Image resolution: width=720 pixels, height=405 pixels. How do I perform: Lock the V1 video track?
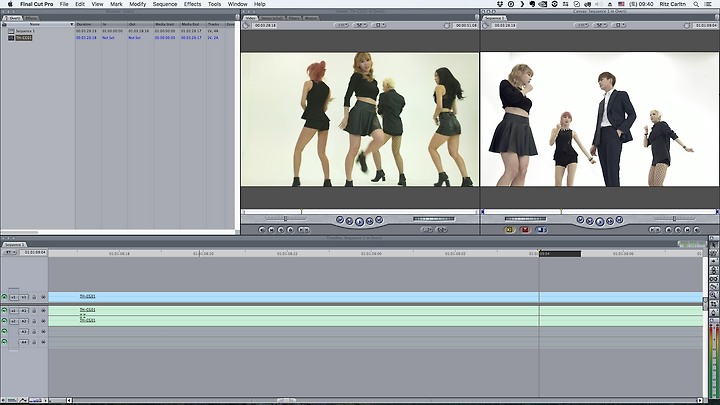pyautogui.click(x=34, y=297)
